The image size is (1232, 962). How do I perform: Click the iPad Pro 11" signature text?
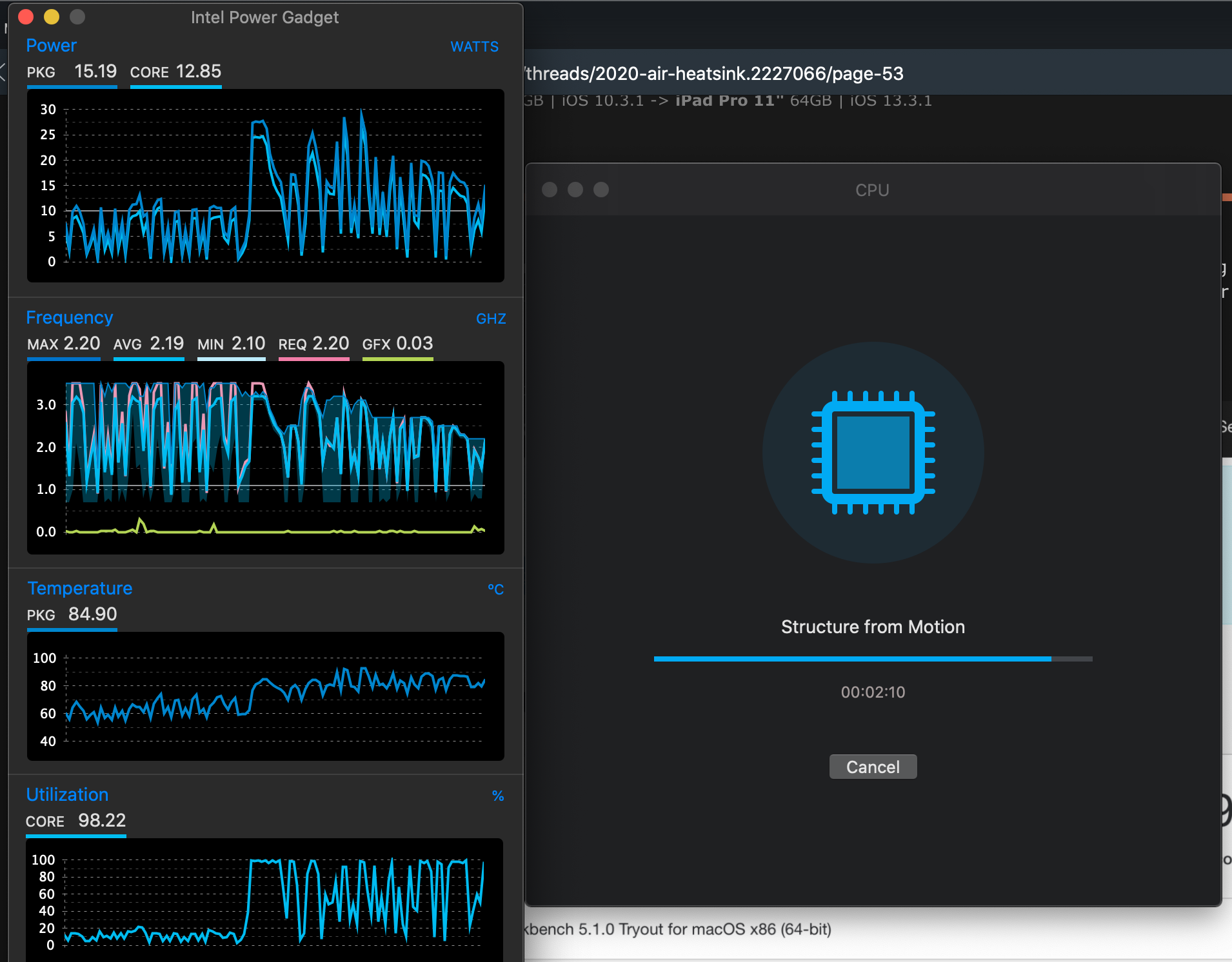pos(730,101)
